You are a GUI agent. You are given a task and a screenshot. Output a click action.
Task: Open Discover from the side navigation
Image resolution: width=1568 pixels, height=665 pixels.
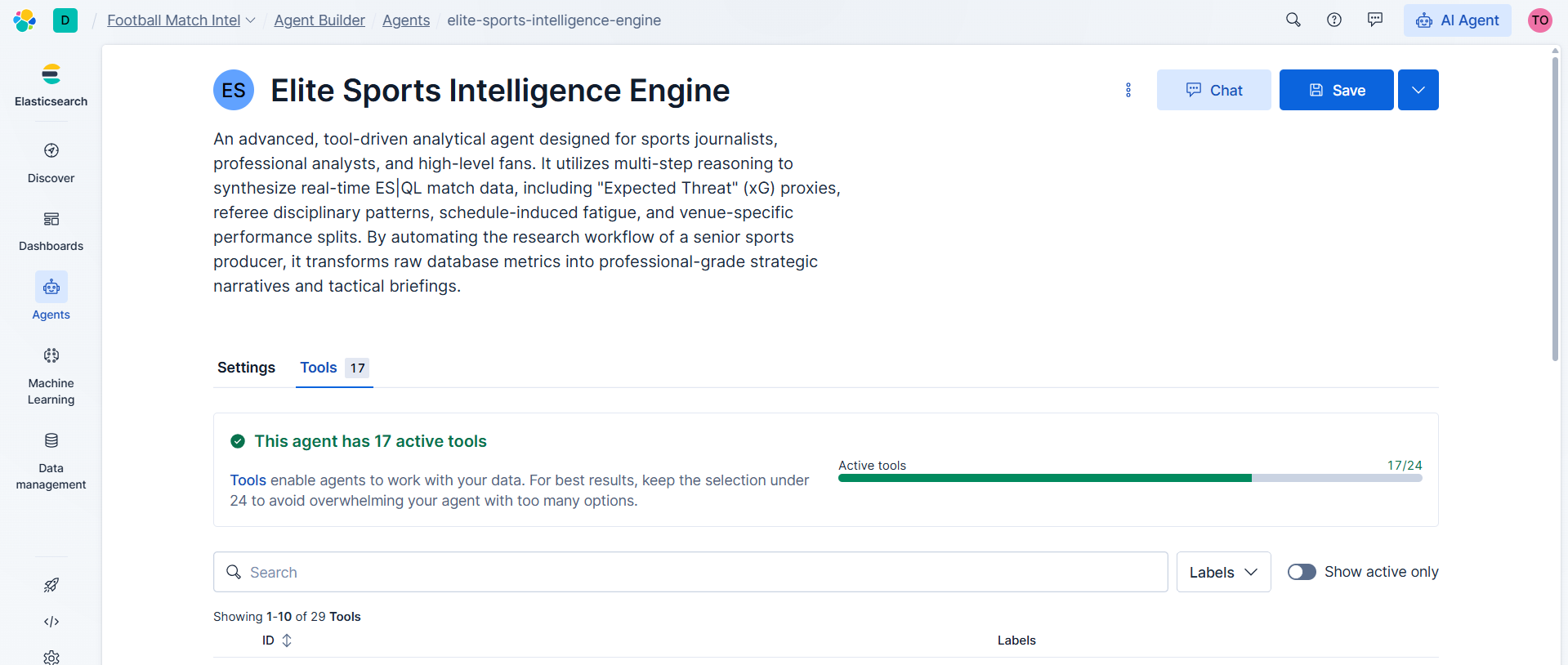click(x=51, y=163)
